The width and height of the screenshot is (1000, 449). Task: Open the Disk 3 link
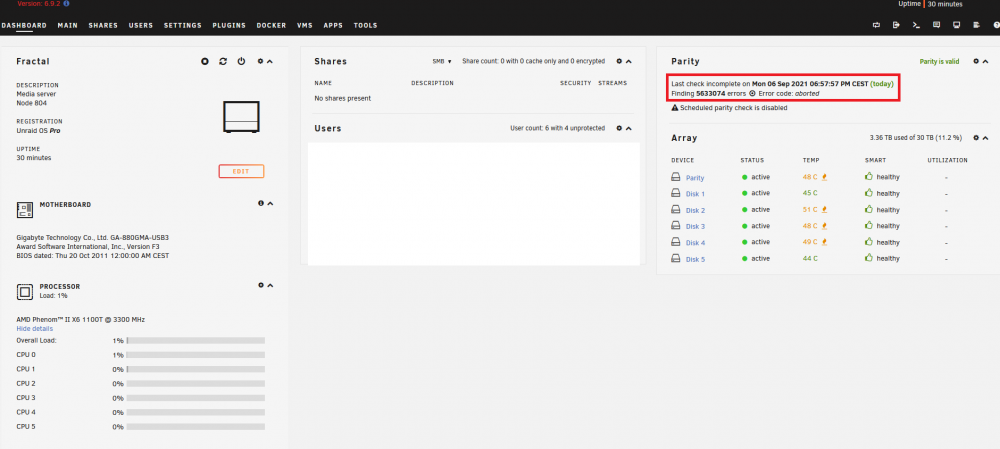click(x=695, y=226)
